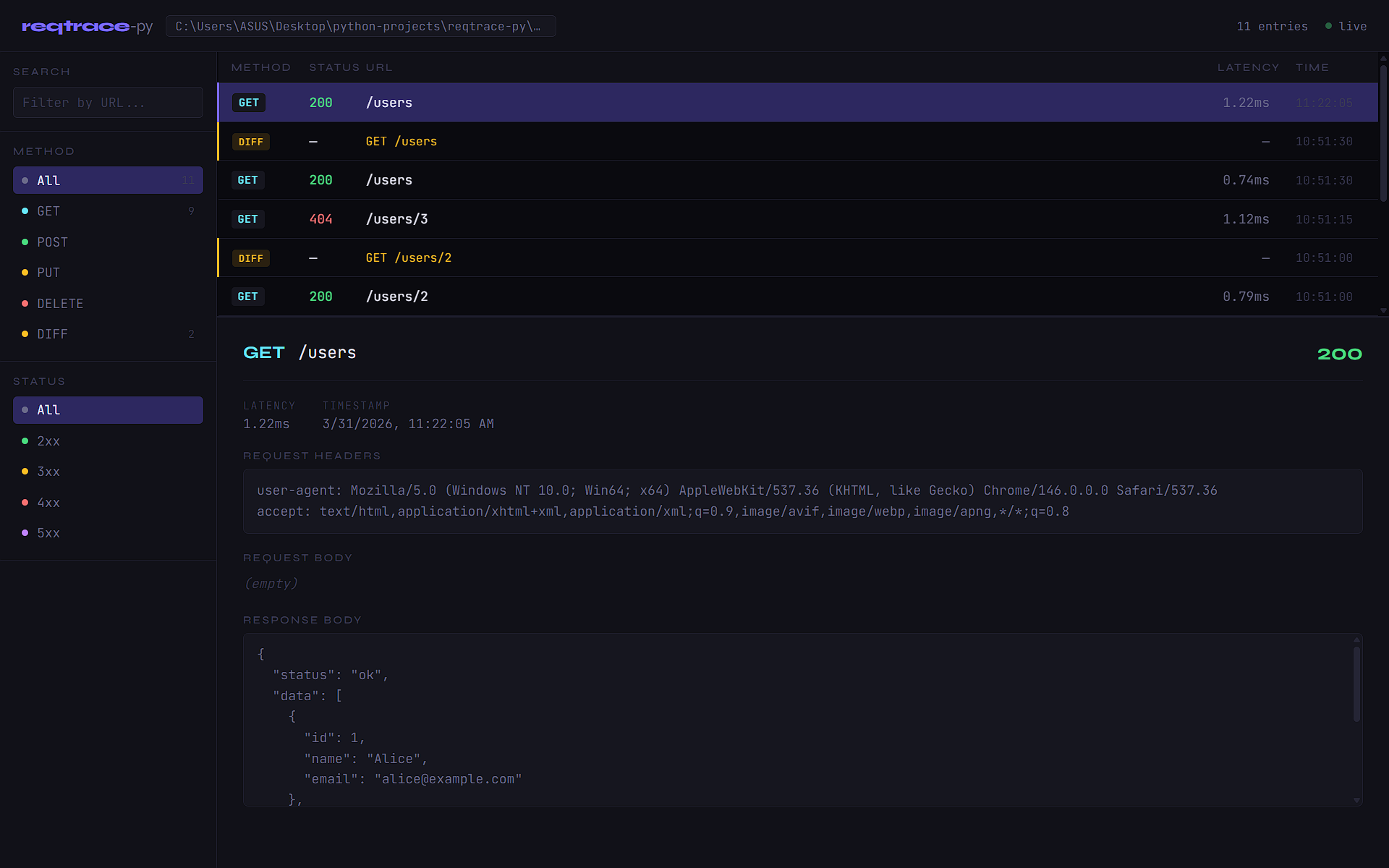Click the "email": "alice@example.com" line
This screenshot has width=1389, height=868.
click(413, 779)
